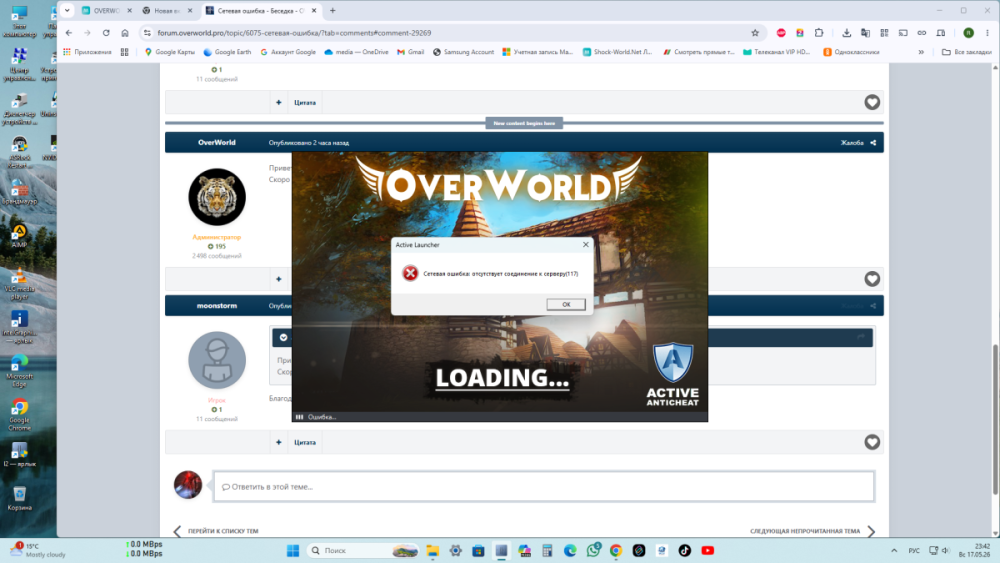Like moonstorm's post with heart
The image size is (1000, 563).
coord(872,442)
